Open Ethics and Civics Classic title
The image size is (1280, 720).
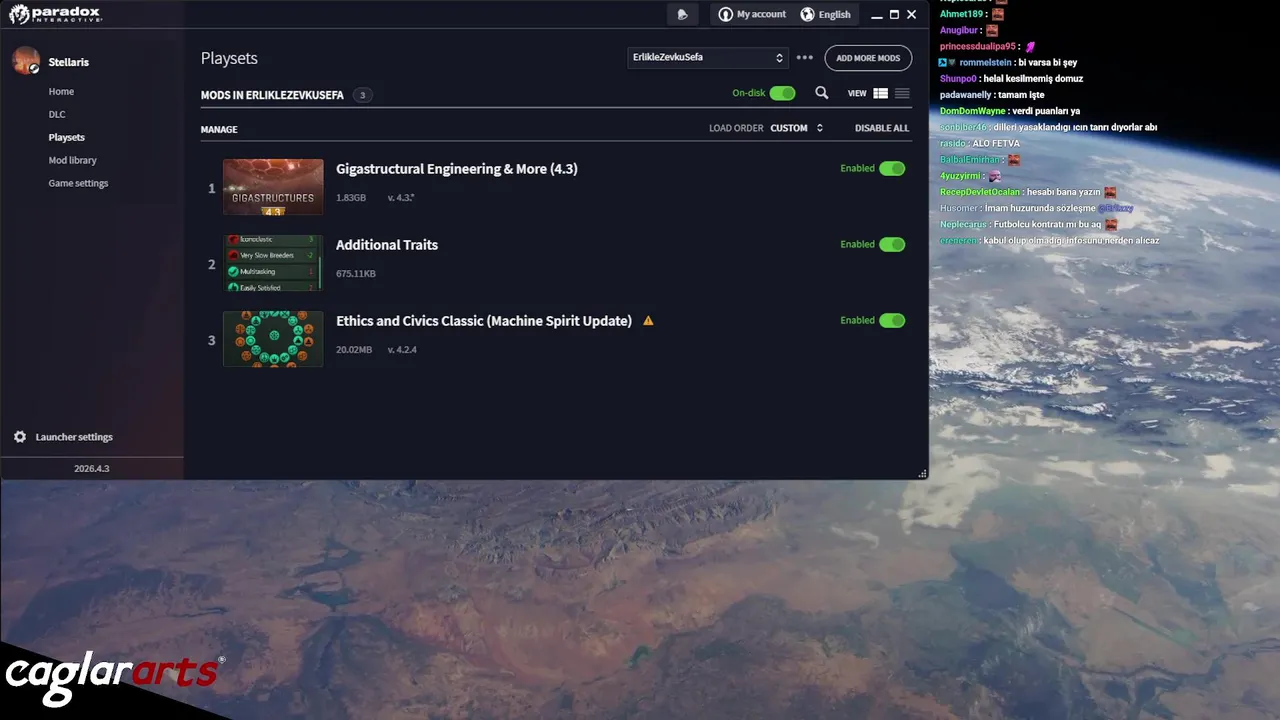484,321
